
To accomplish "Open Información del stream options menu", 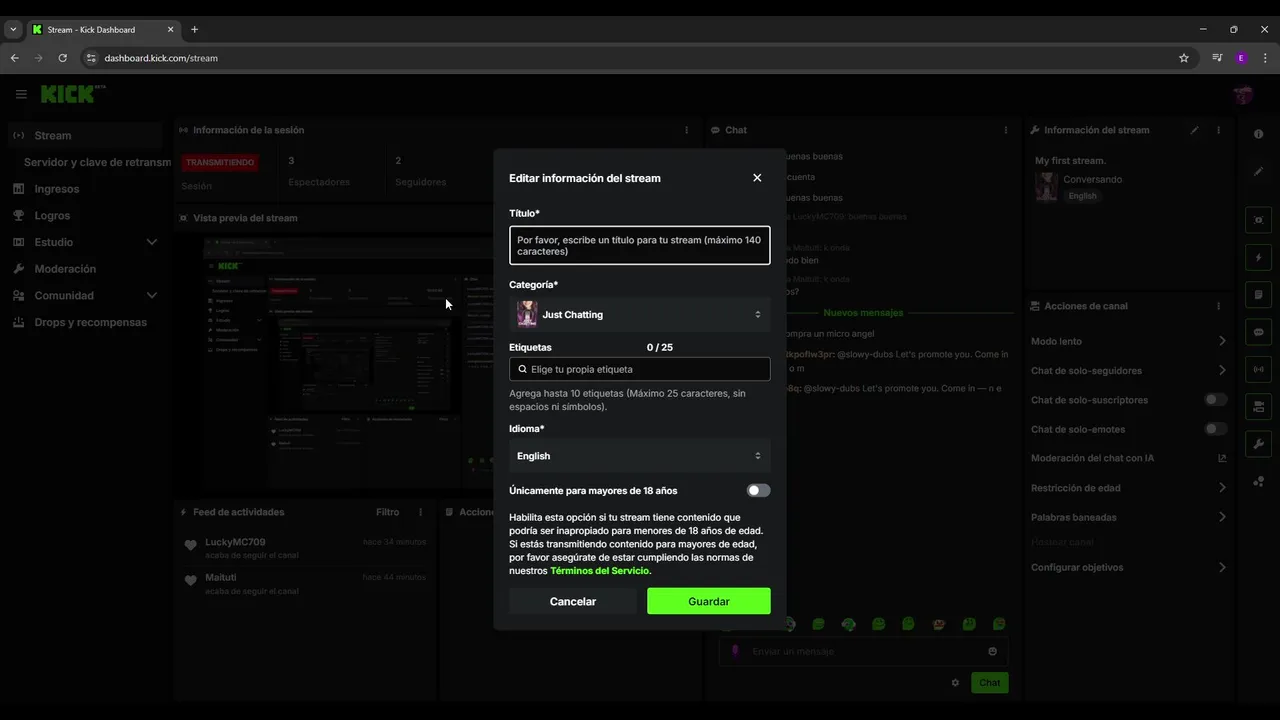I will pos(1218,130).
